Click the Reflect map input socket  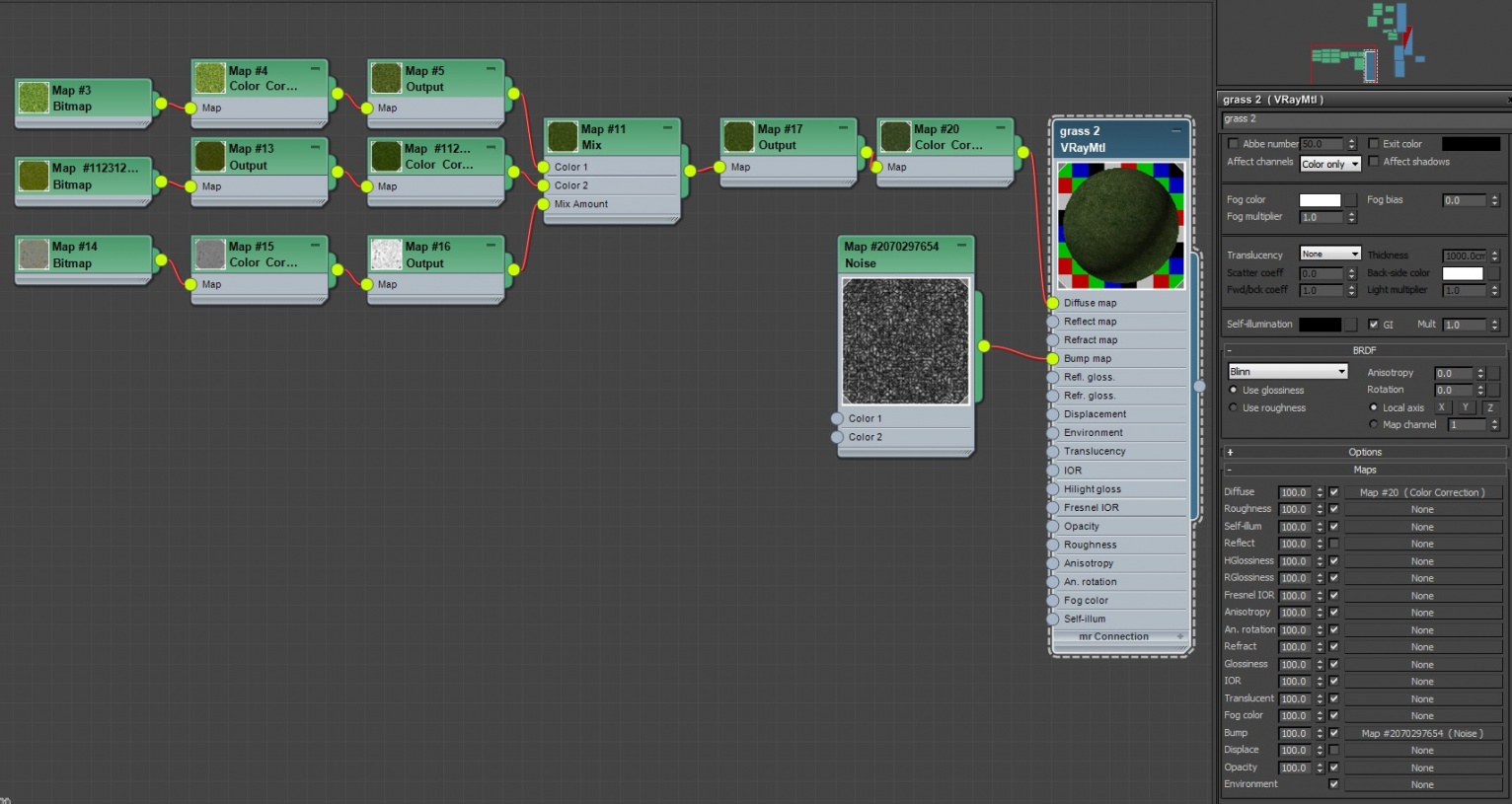(1053, 322)
